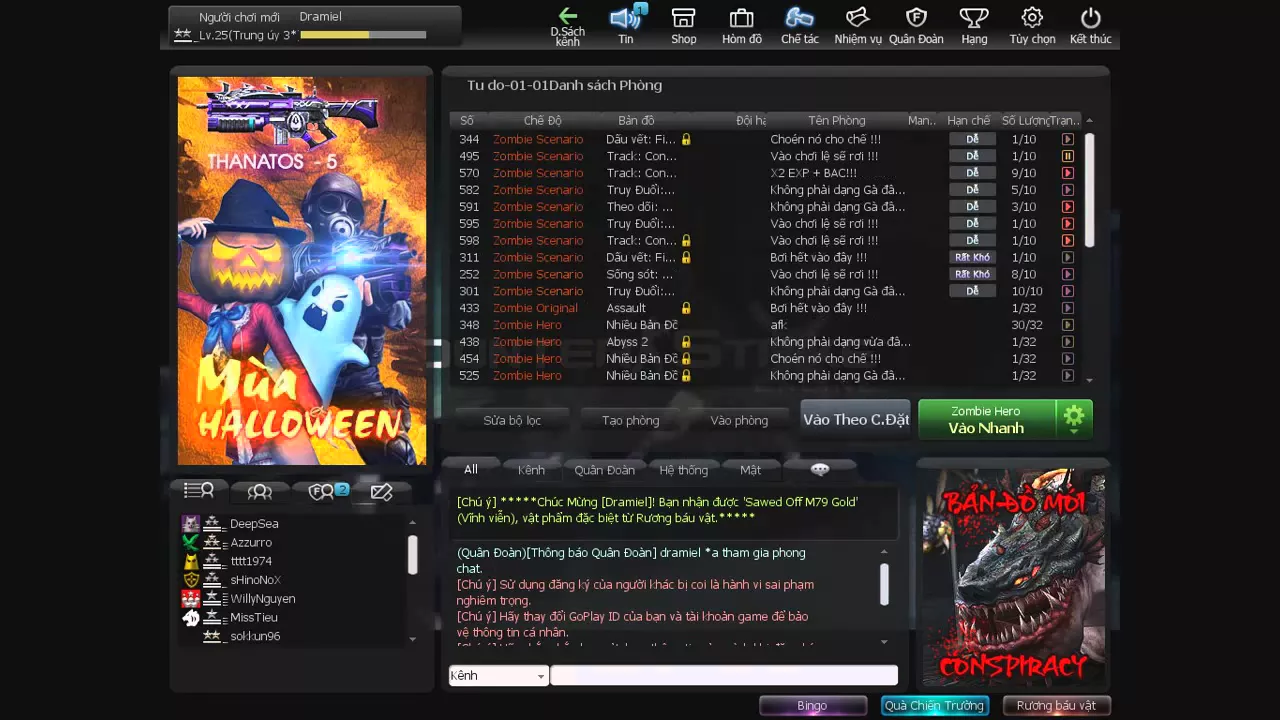Open the mail messages icon tab

(381, 491)
